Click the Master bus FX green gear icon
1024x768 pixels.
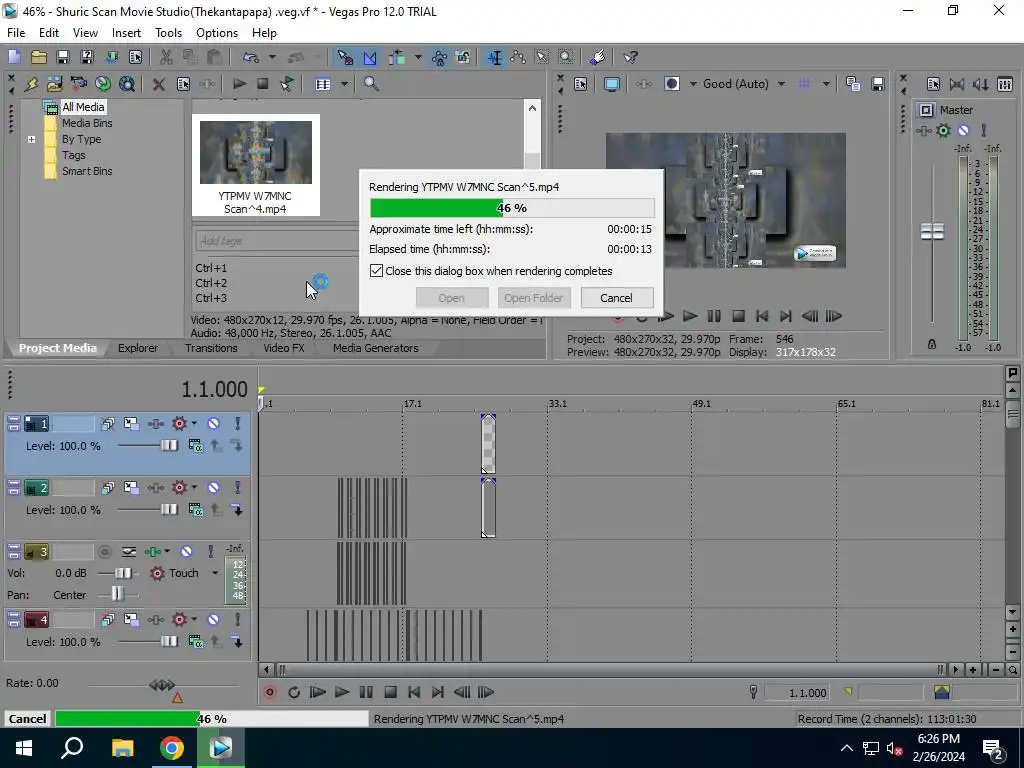(x=943, y=131)
